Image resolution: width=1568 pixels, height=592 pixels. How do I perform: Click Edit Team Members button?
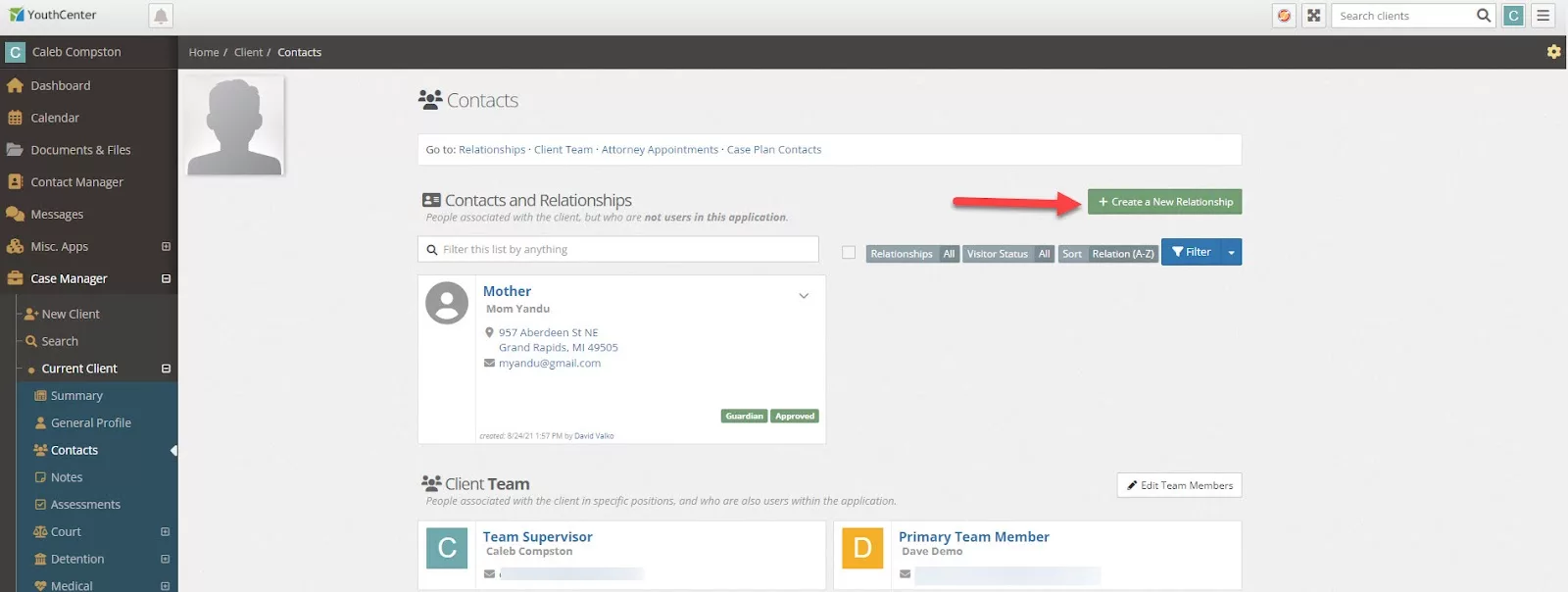click(x=1179, y=485)
